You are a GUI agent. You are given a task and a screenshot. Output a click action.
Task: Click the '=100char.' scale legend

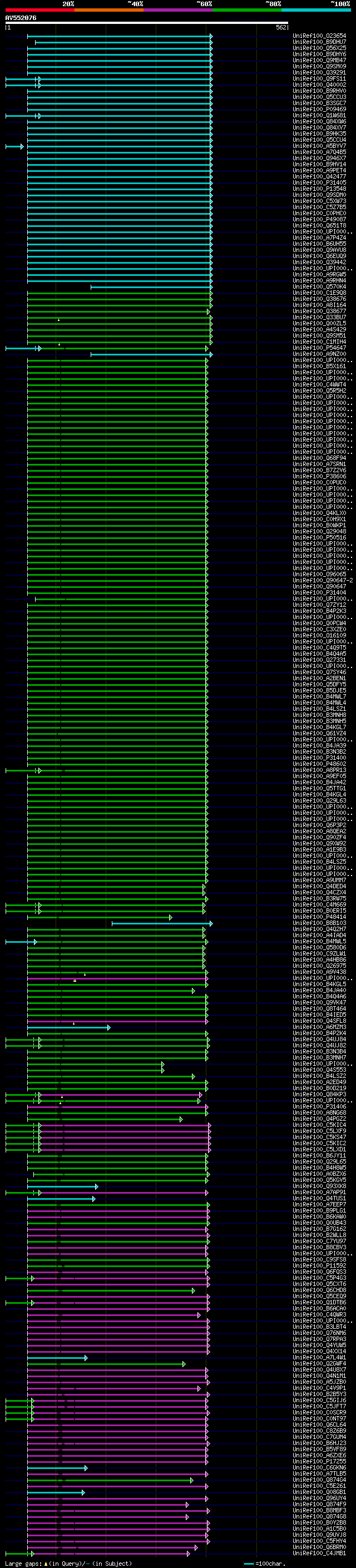[x=265, y=1564]
